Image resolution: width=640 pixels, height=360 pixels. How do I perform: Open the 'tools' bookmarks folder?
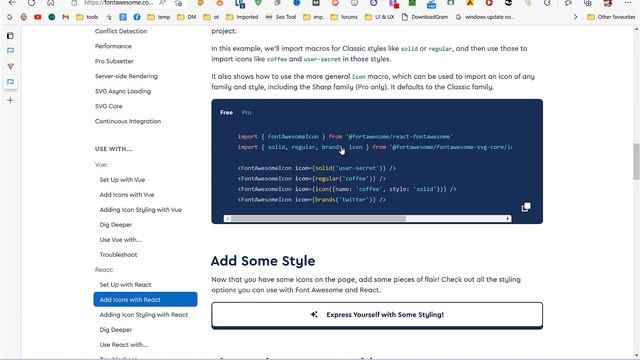click(87, 17)
